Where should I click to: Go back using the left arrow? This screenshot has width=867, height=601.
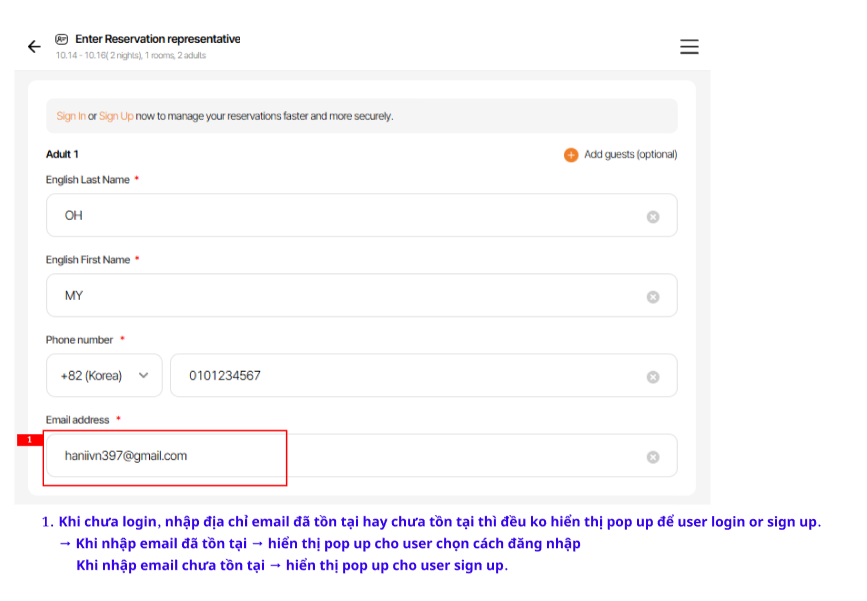[x=34, y=47]
